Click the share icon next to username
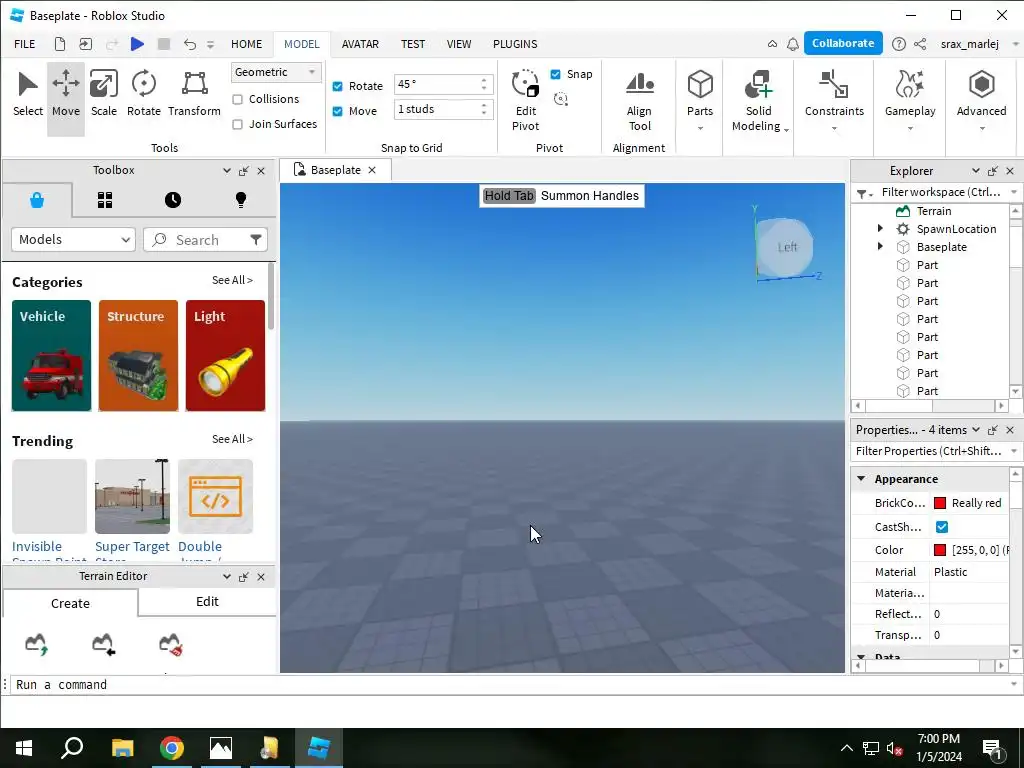The height and width of the screenshot is (768, 1024). point(920,44)
